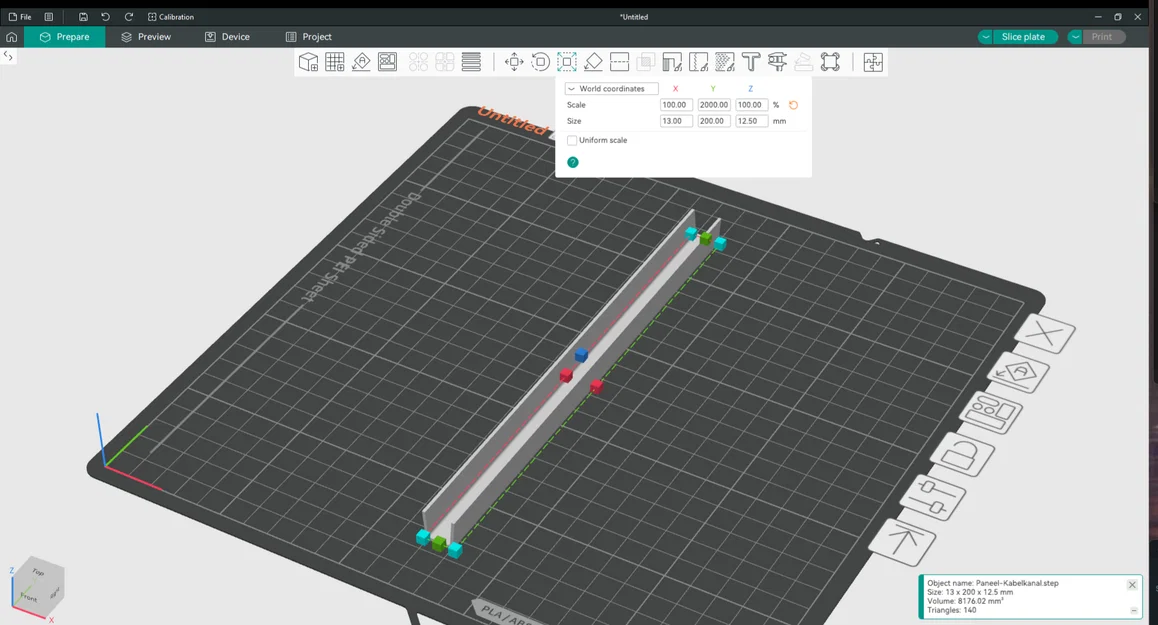The width and height of the screenshot is (1158, 625).
Task: Click the 'Object name: Paneel-Kabelkanal.step' text
Action: click(993, 583)
